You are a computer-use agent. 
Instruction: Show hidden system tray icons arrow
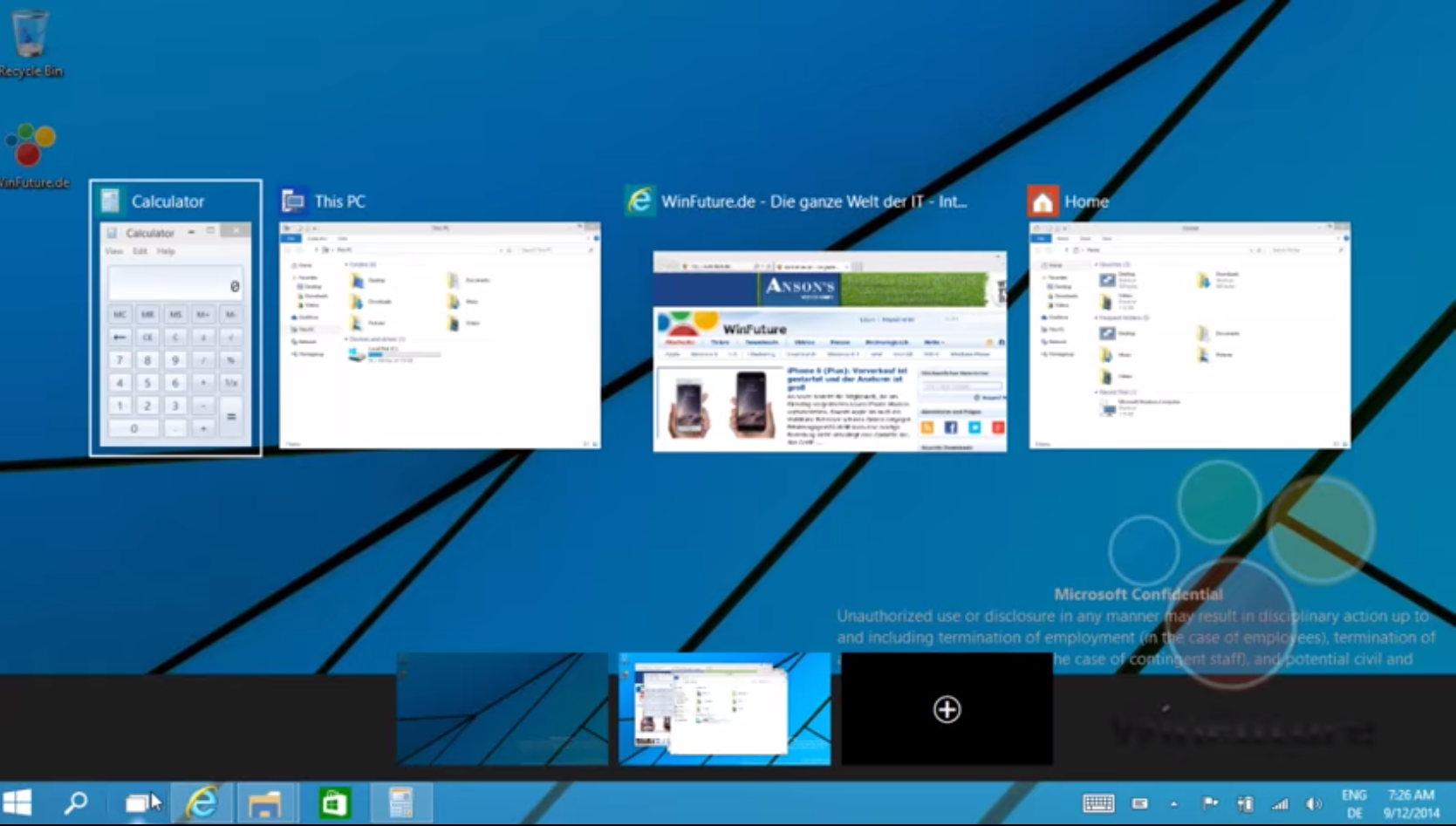click(1174, 804)
